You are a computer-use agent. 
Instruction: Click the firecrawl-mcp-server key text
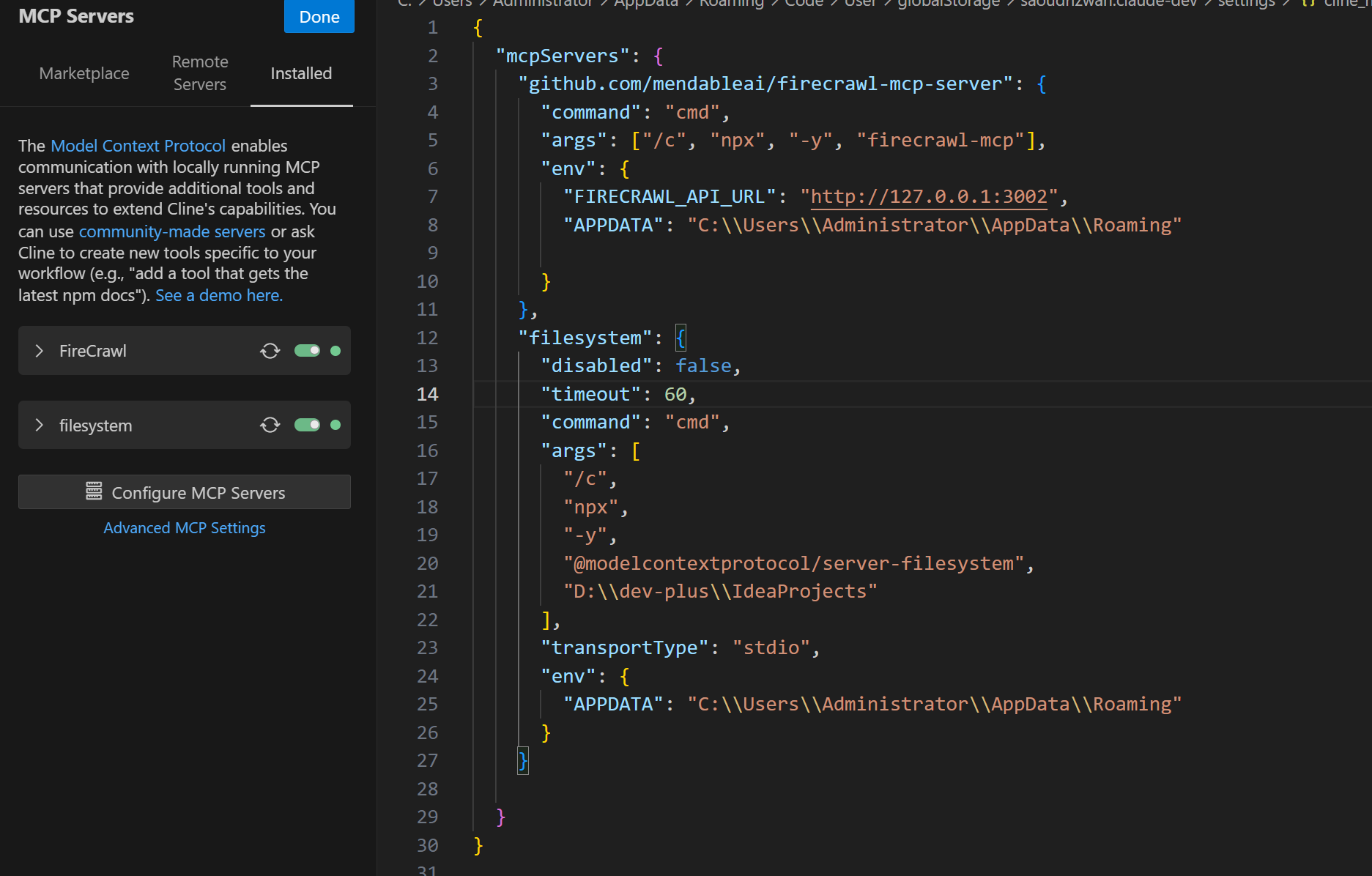pyautogui.click(x=765, y=83)
